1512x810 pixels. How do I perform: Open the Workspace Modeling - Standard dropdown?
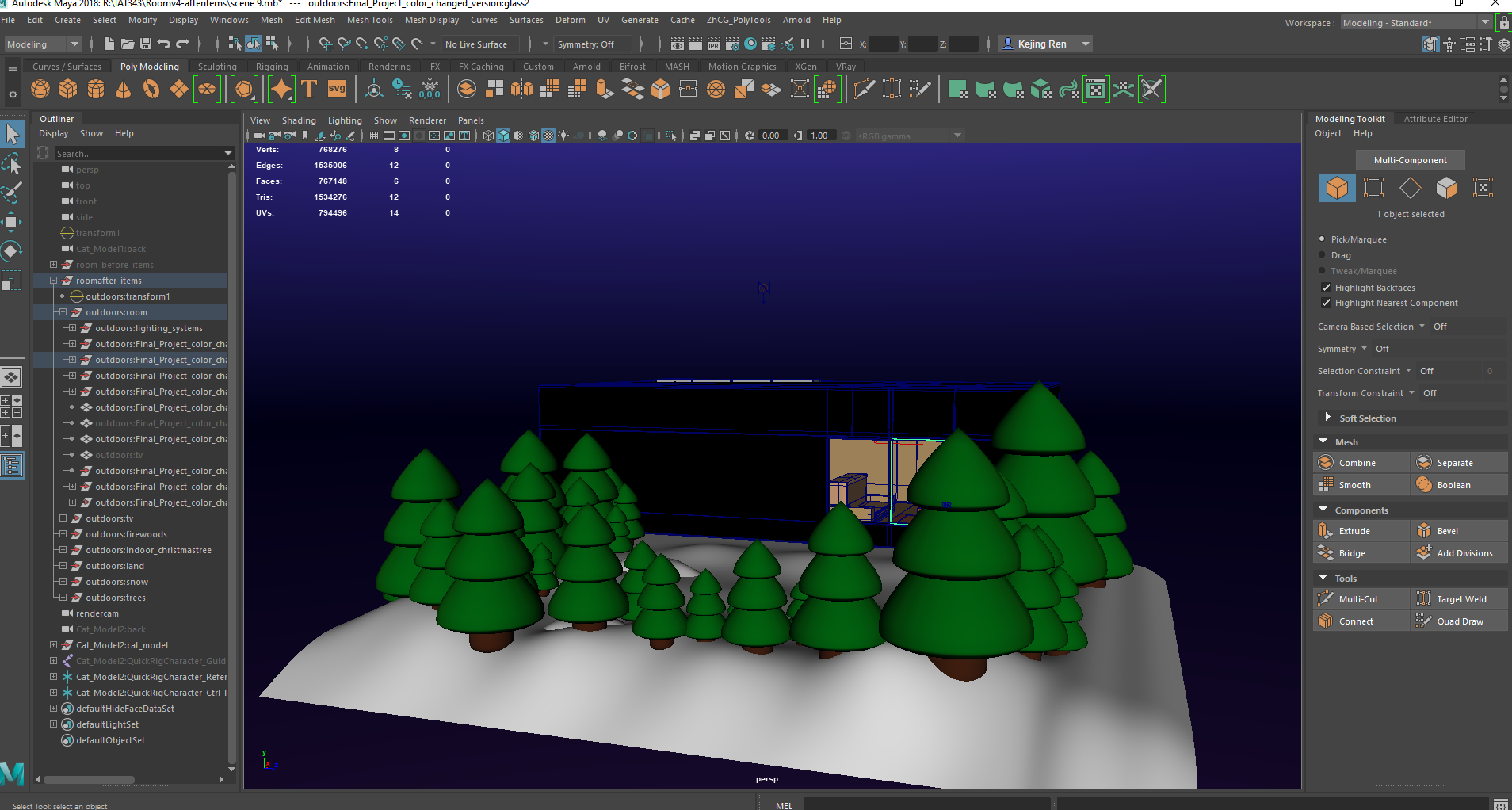(1415, 23)
